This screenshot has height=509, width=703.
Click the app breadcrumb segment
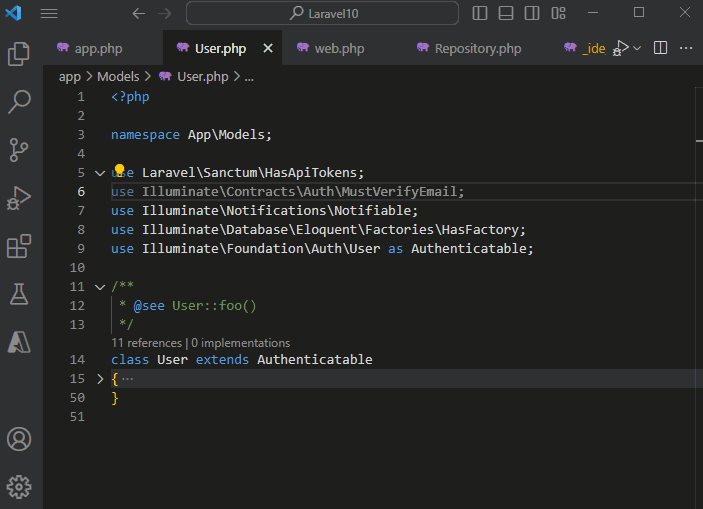[x=69, y=77]
